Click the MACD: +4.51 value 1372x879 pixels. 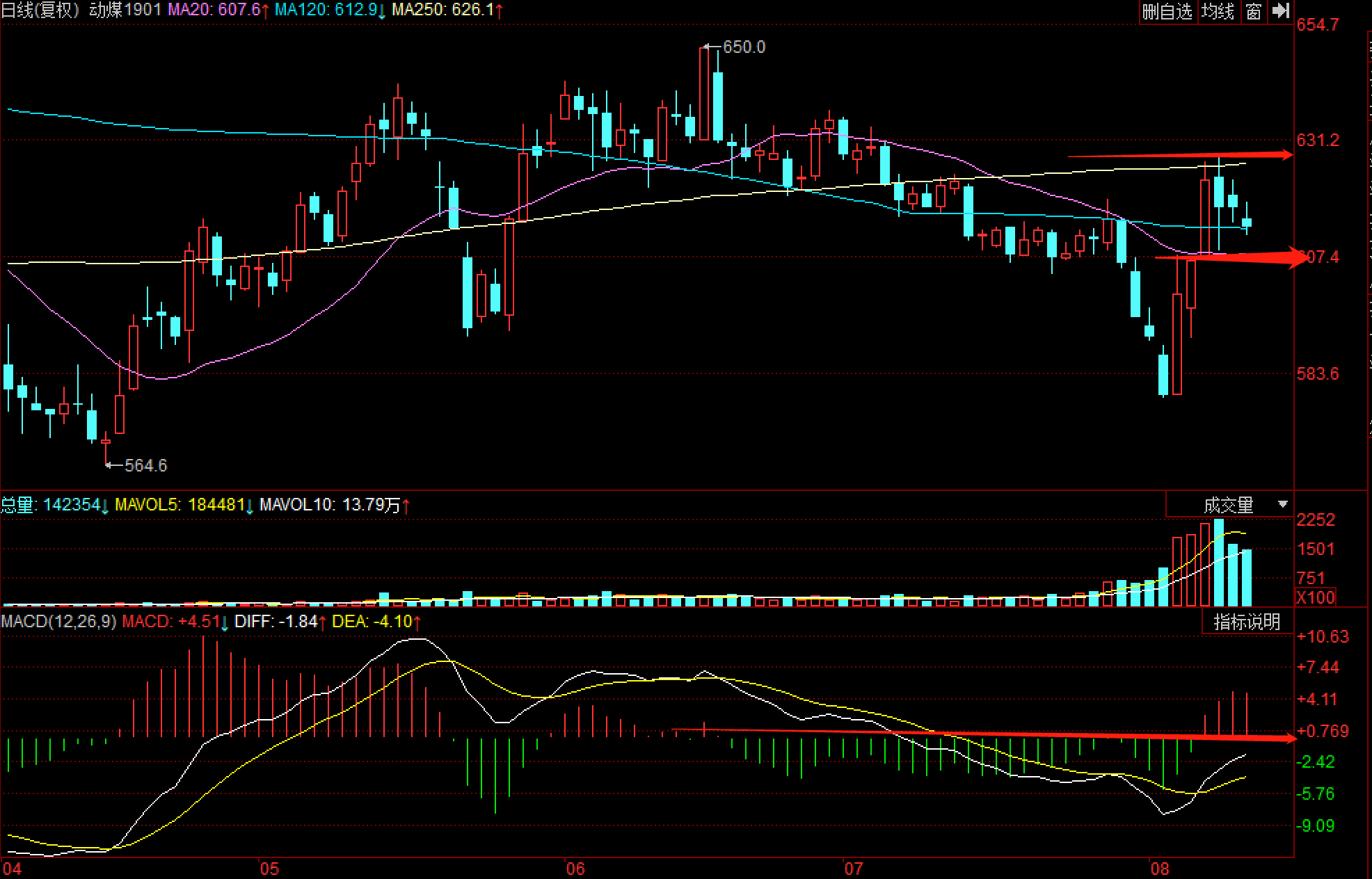[175, 621]
